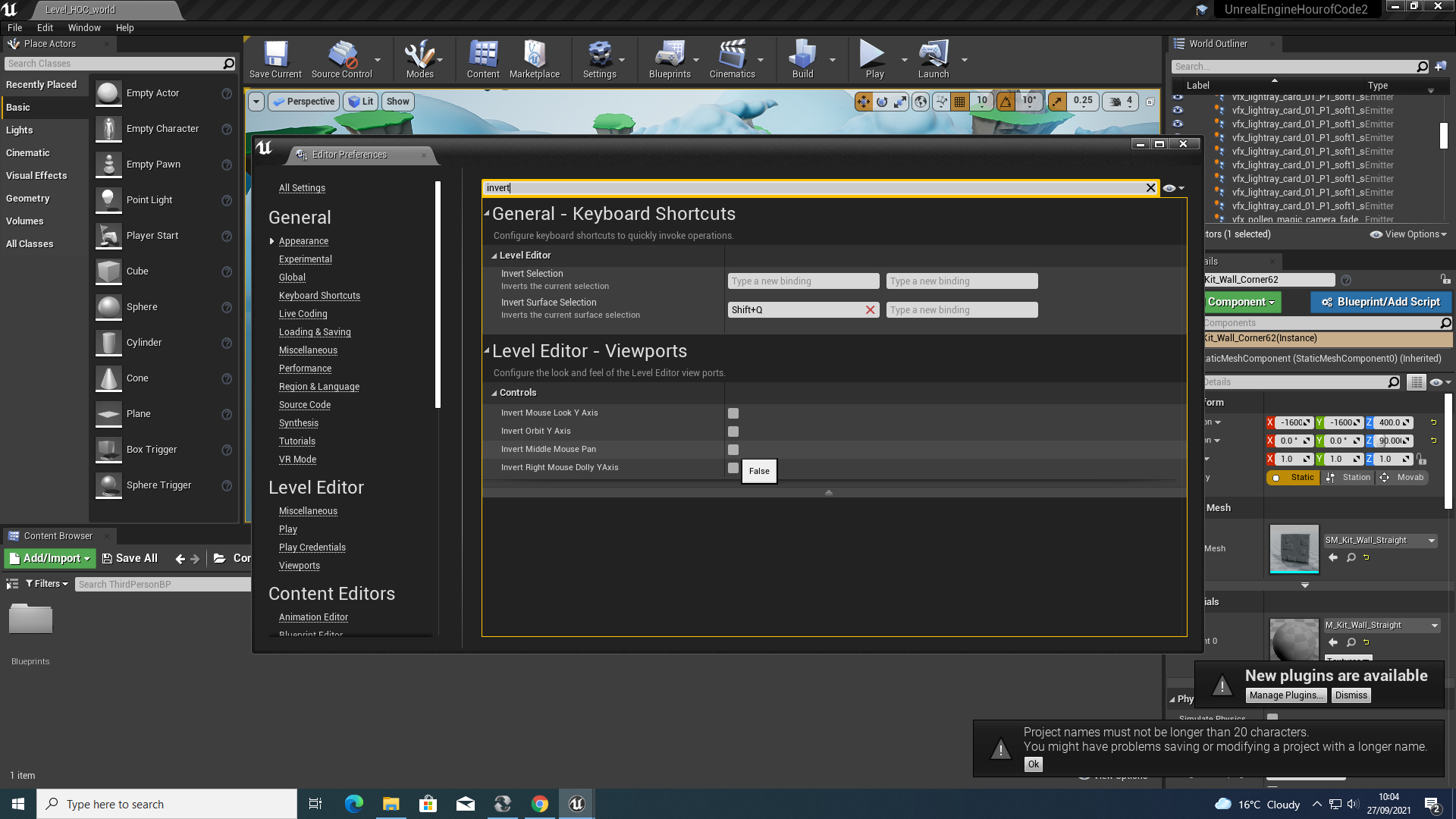Open the Keyboard Shortcuts settings link
The image size is (1456, 819).
(319, 296)
